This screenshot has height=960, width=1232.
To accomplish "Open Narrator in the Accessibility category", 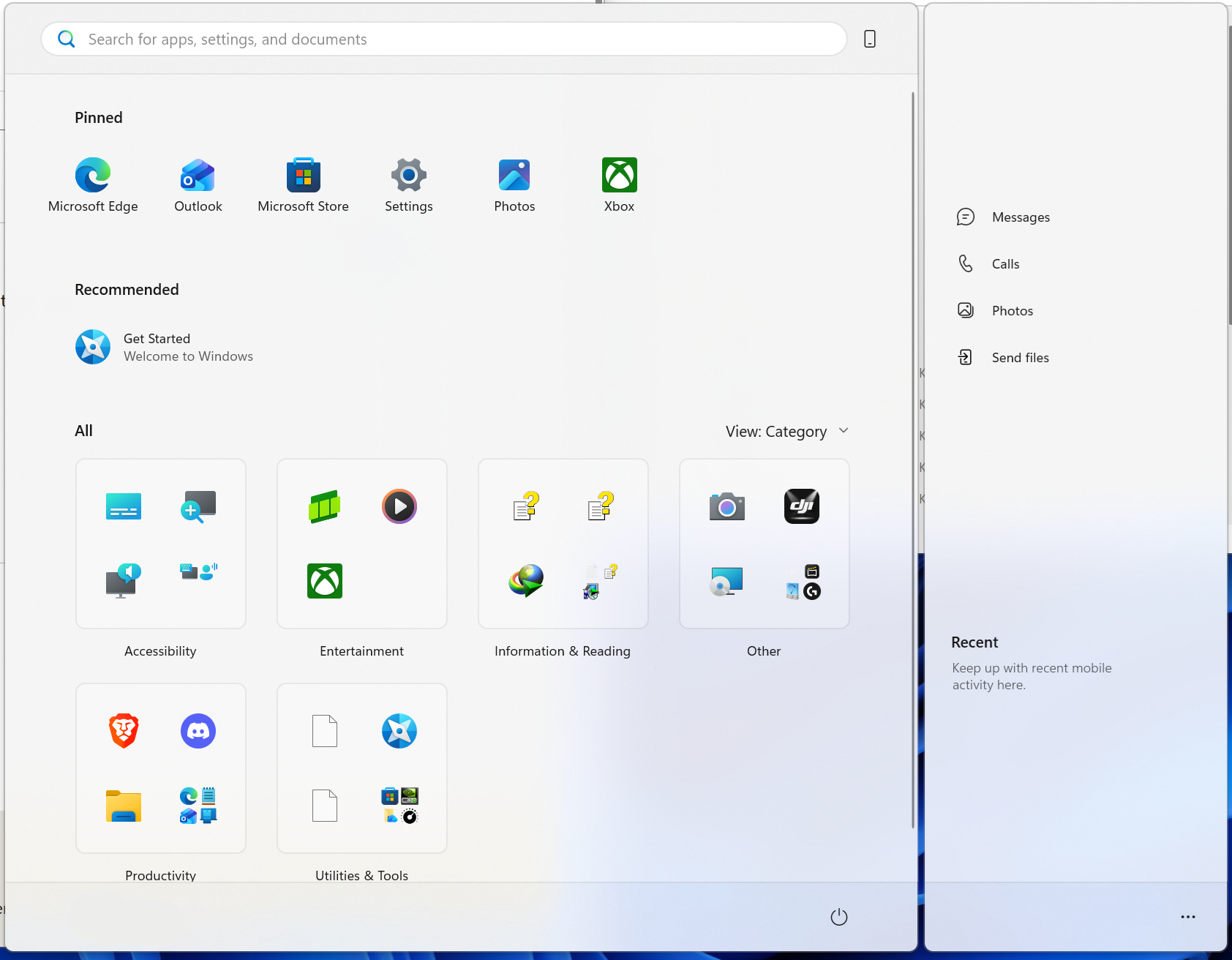I will tap(124, 581).
